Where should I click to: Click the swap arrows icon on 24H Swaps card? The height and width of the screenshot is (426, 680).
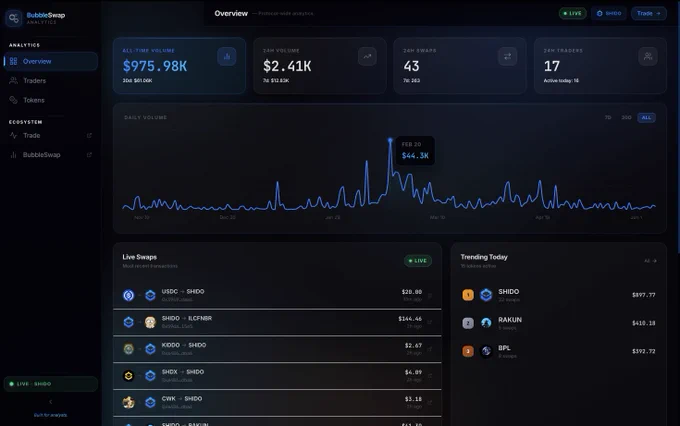tap(507, 56)
